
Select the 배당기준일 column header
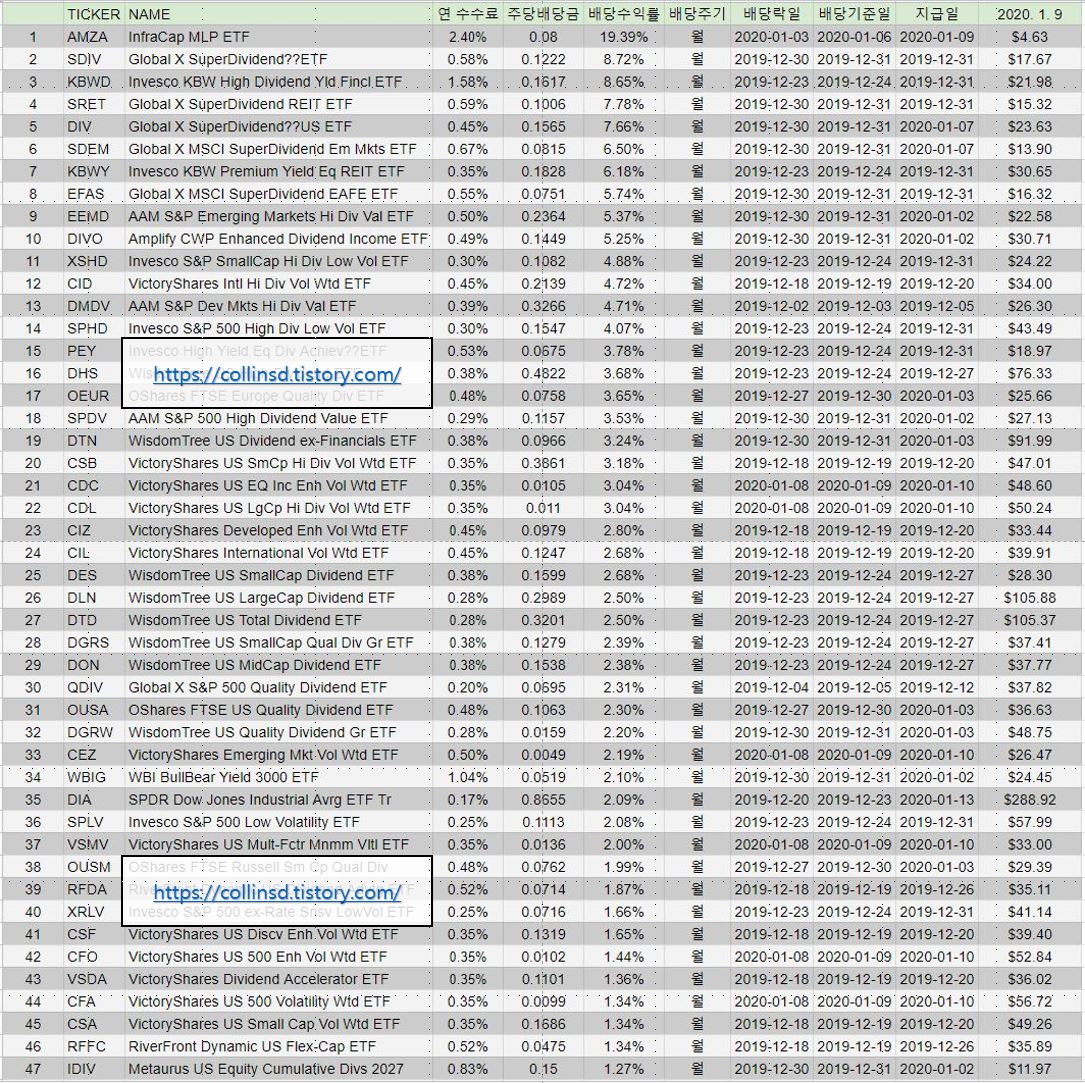coord(854,14)
